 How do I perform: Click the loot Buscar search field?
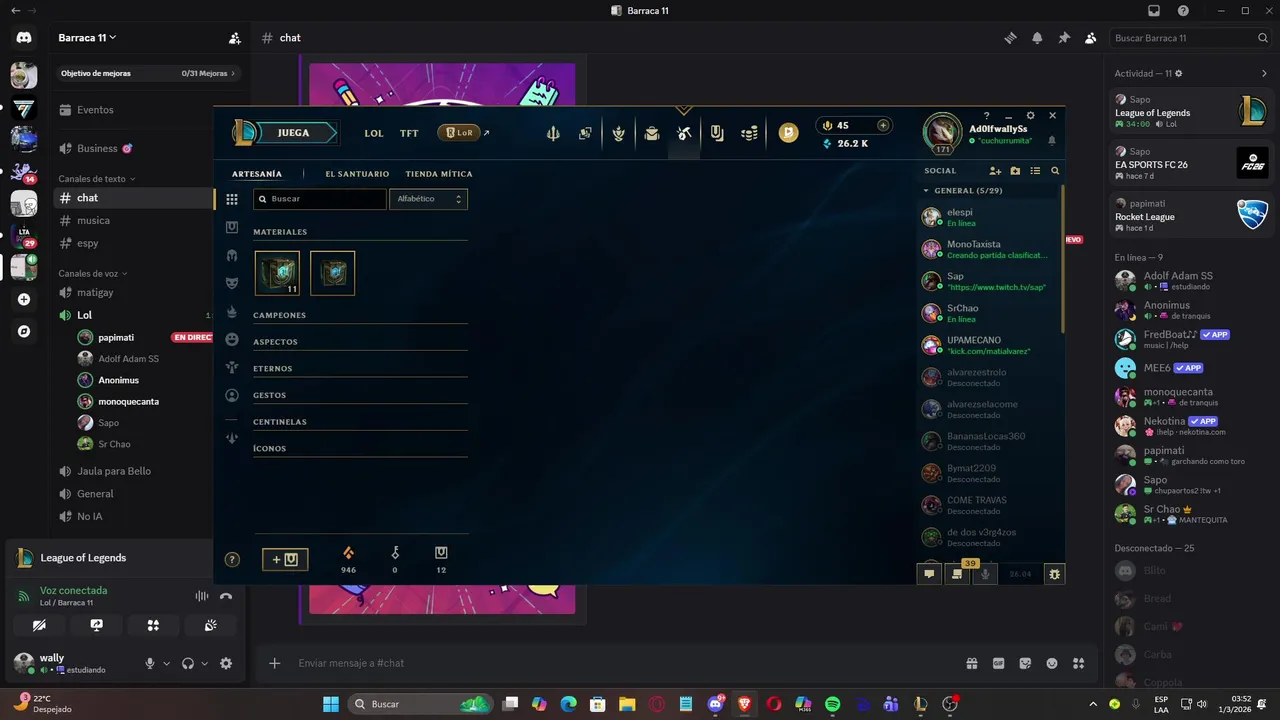point(320,199)
